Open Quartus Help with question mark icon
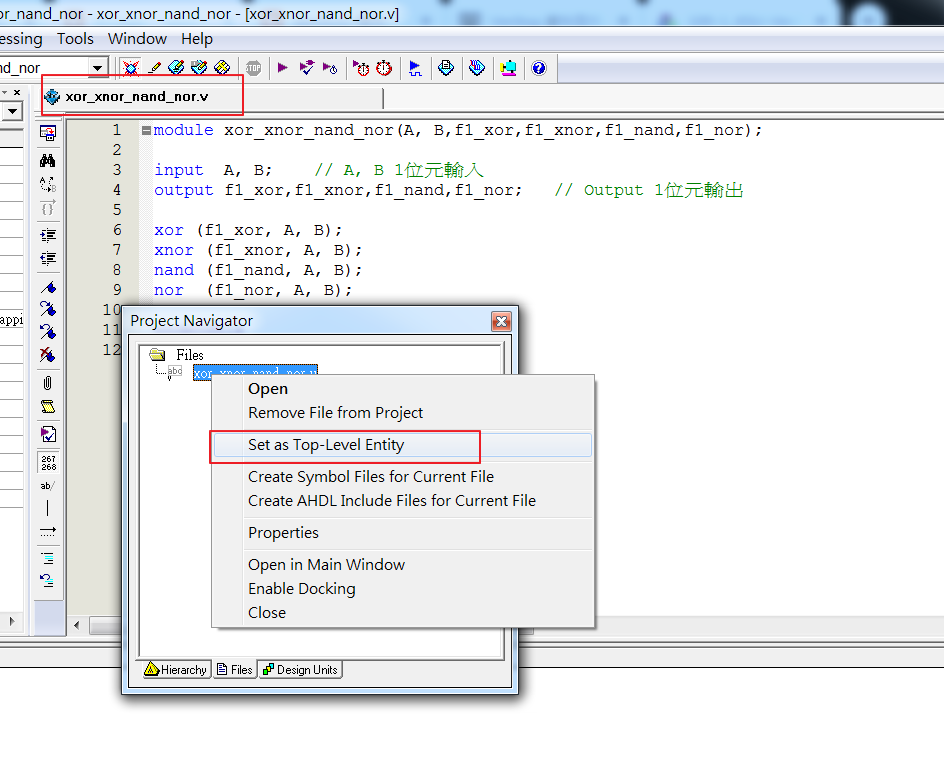 [x=539, y=67]
